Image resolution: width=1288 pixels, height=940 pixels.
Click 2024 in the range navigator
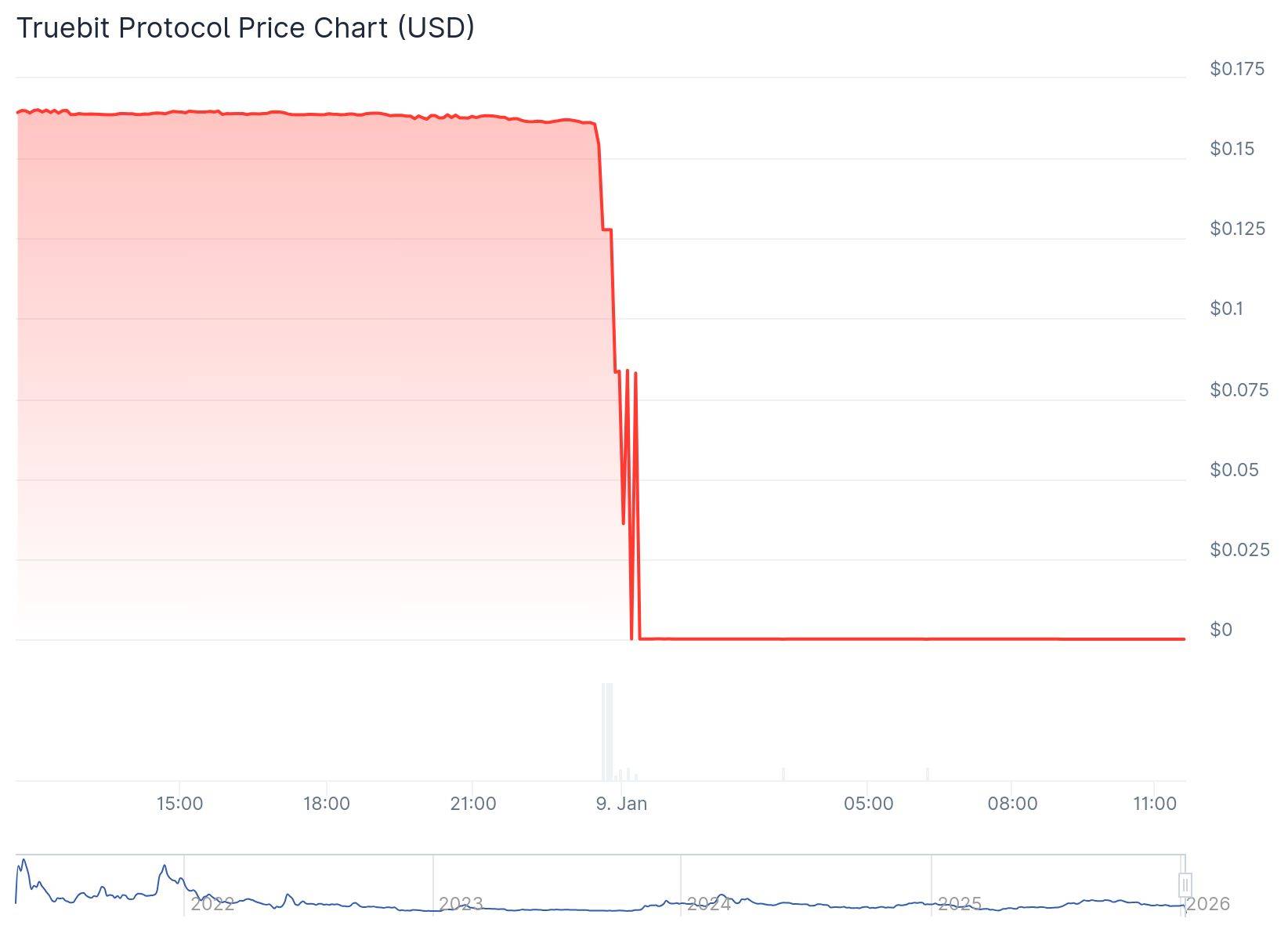coord(709,904)
